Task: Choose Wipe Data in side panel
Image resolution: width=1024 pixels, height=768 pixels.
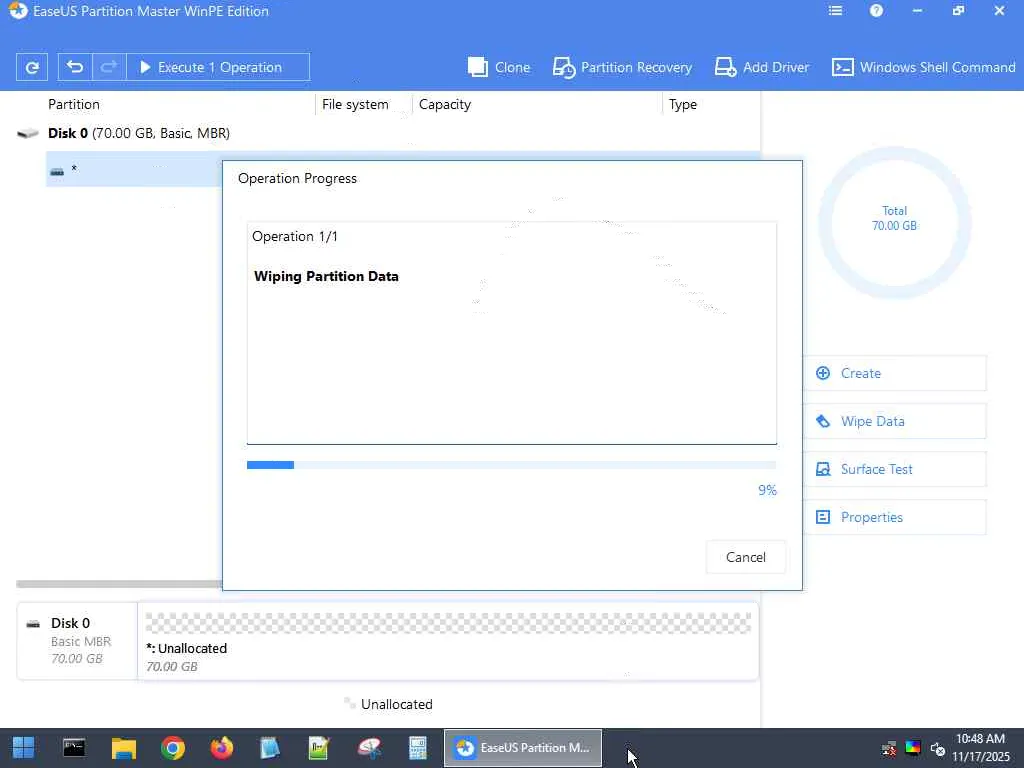Action: coord(894,421)
